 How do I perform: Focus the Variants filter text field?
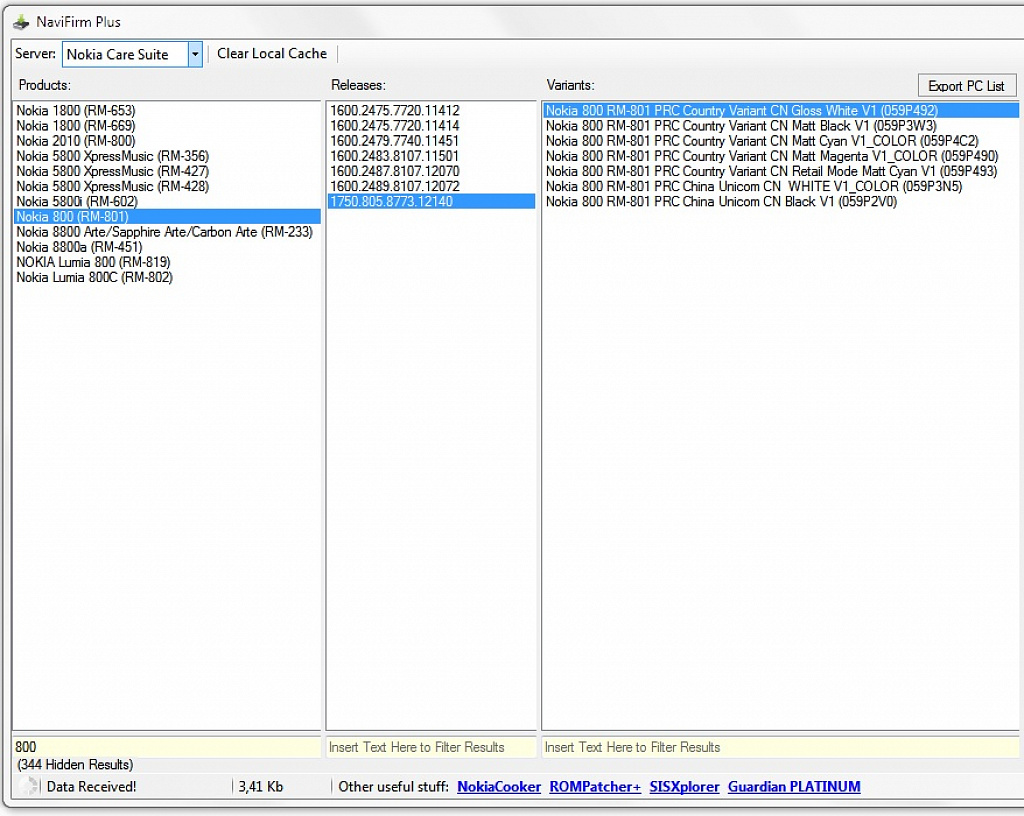click(x=780, y=747)
